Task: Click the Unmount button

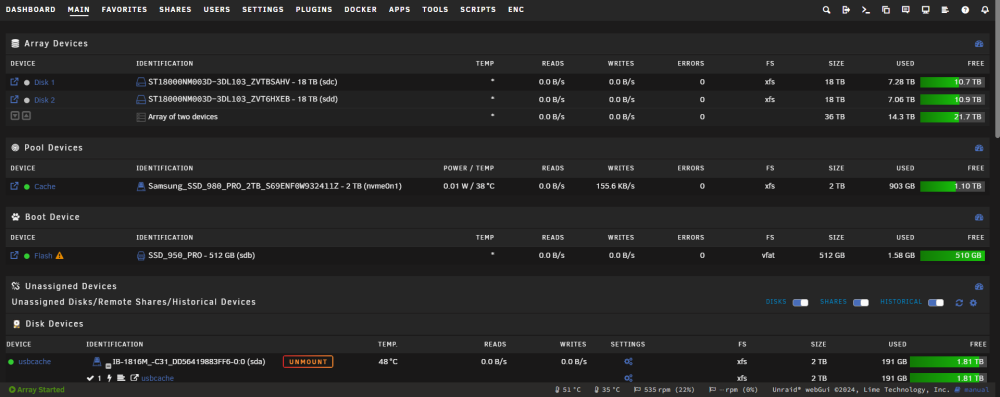Action: pos(308,362)
